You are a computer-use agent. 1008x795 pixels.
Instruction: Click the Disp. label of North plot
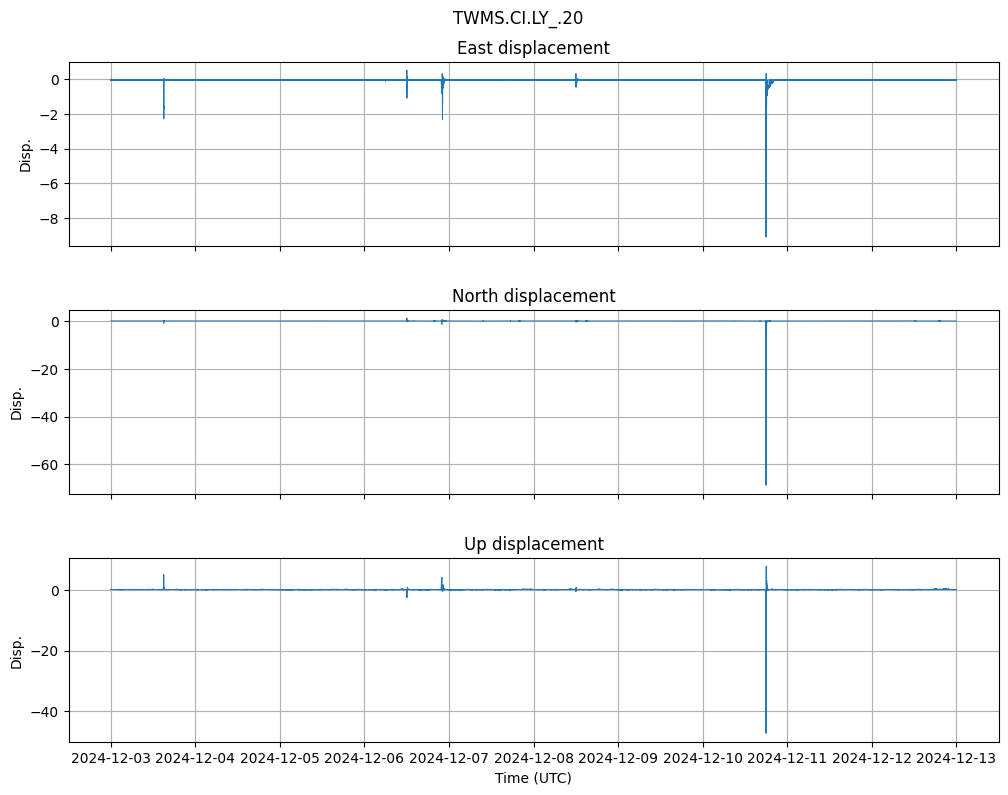17,402
